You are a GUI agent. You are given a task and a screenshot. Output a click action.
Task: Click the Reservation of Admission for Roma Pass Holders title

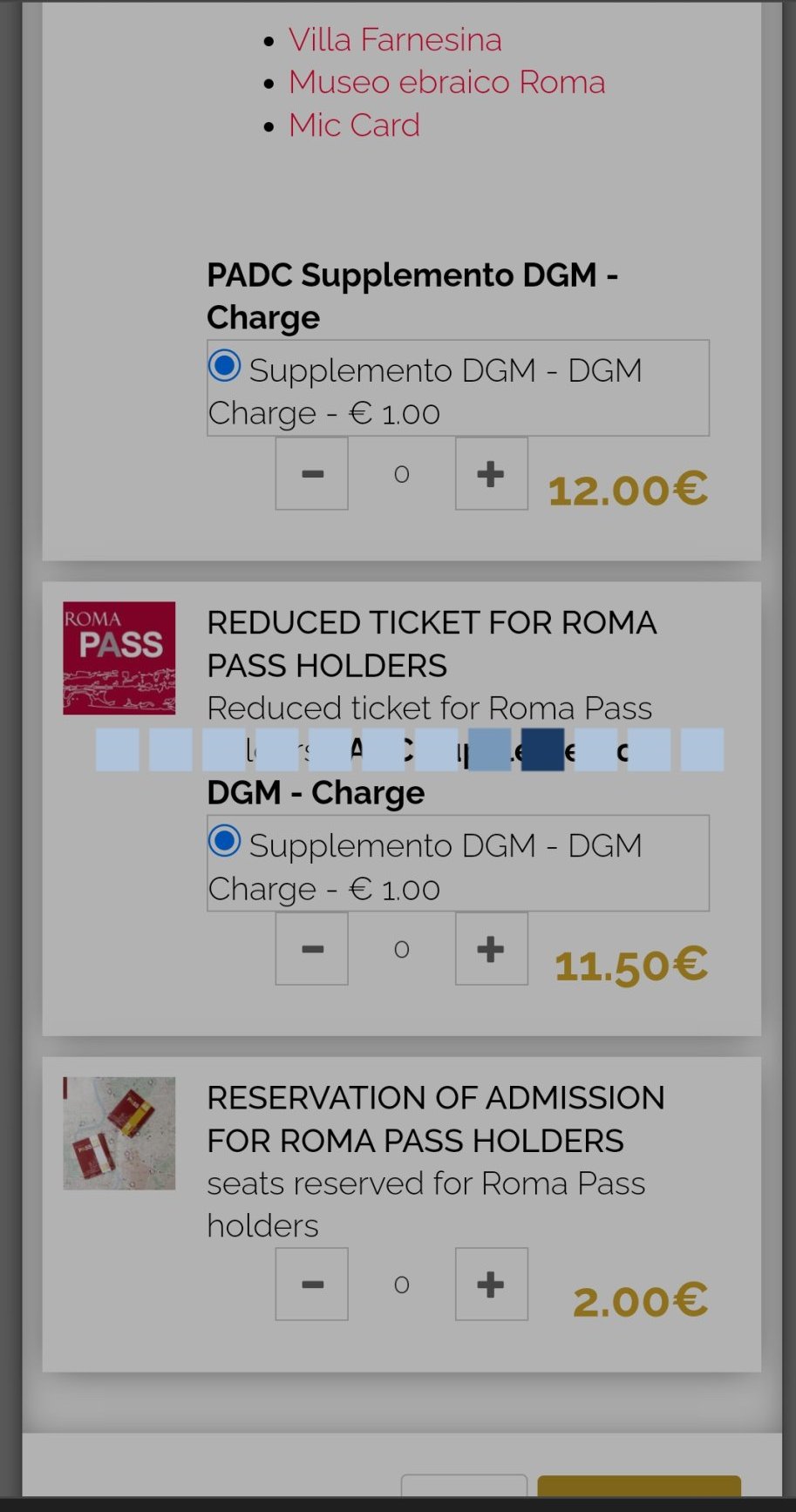pyautogui.click(x=435, y=1119)
